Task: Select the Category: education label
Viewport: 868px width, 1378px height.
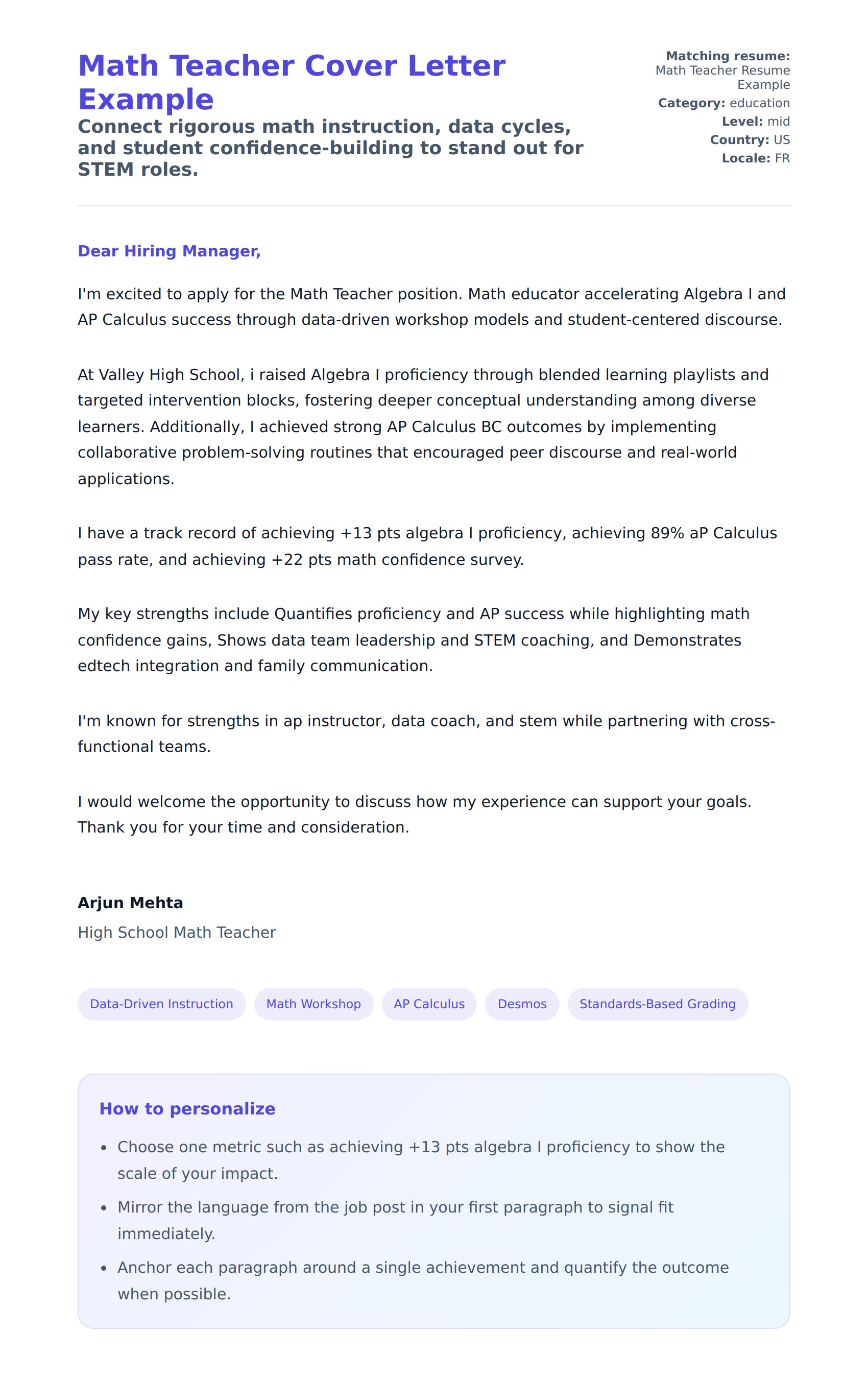Action: pyautogui.click(x=723, y=103)
